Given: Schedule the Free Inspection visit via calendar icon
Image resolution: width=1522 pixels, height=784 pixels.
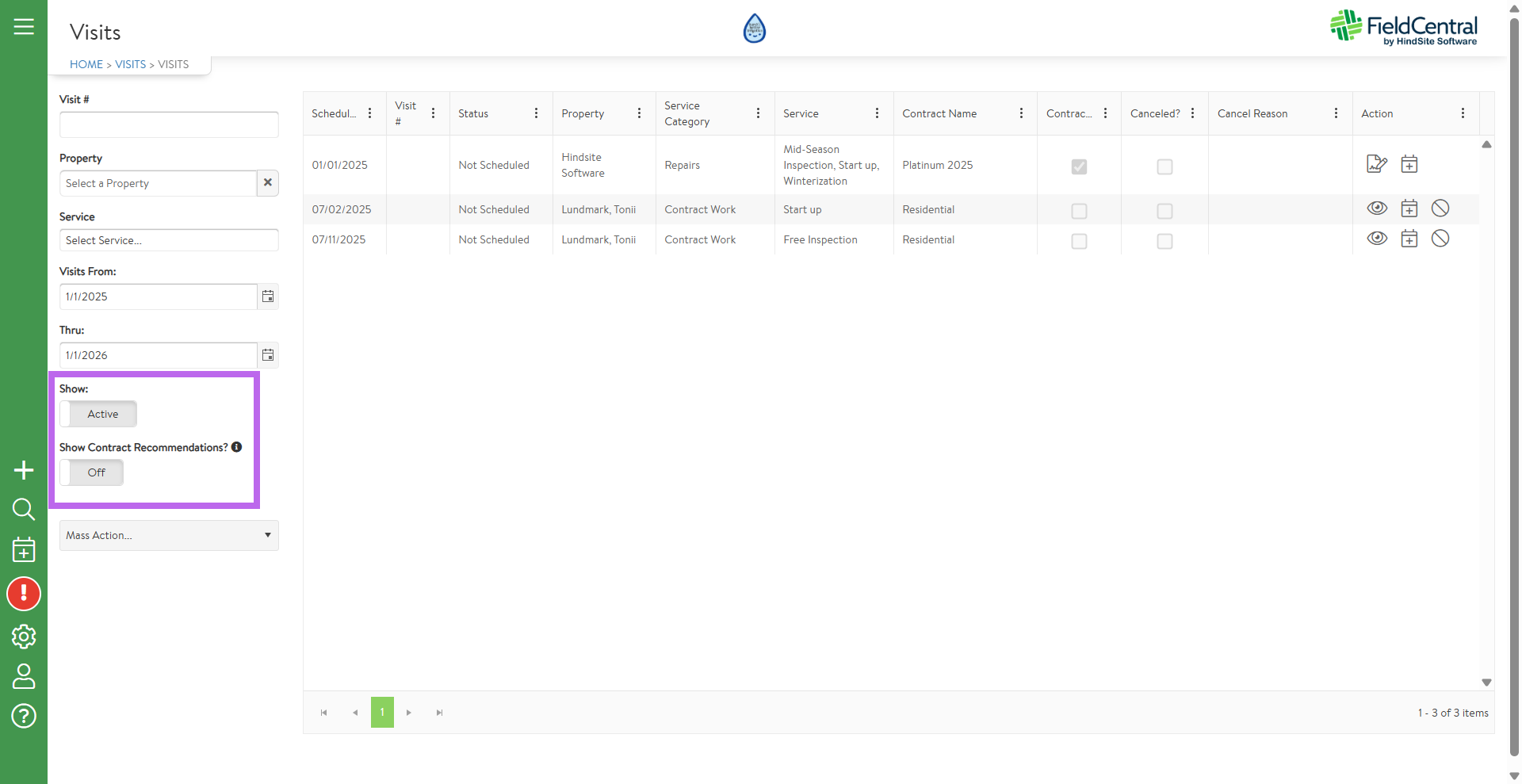Looking at the screenshot, I should click(1409, 239).
